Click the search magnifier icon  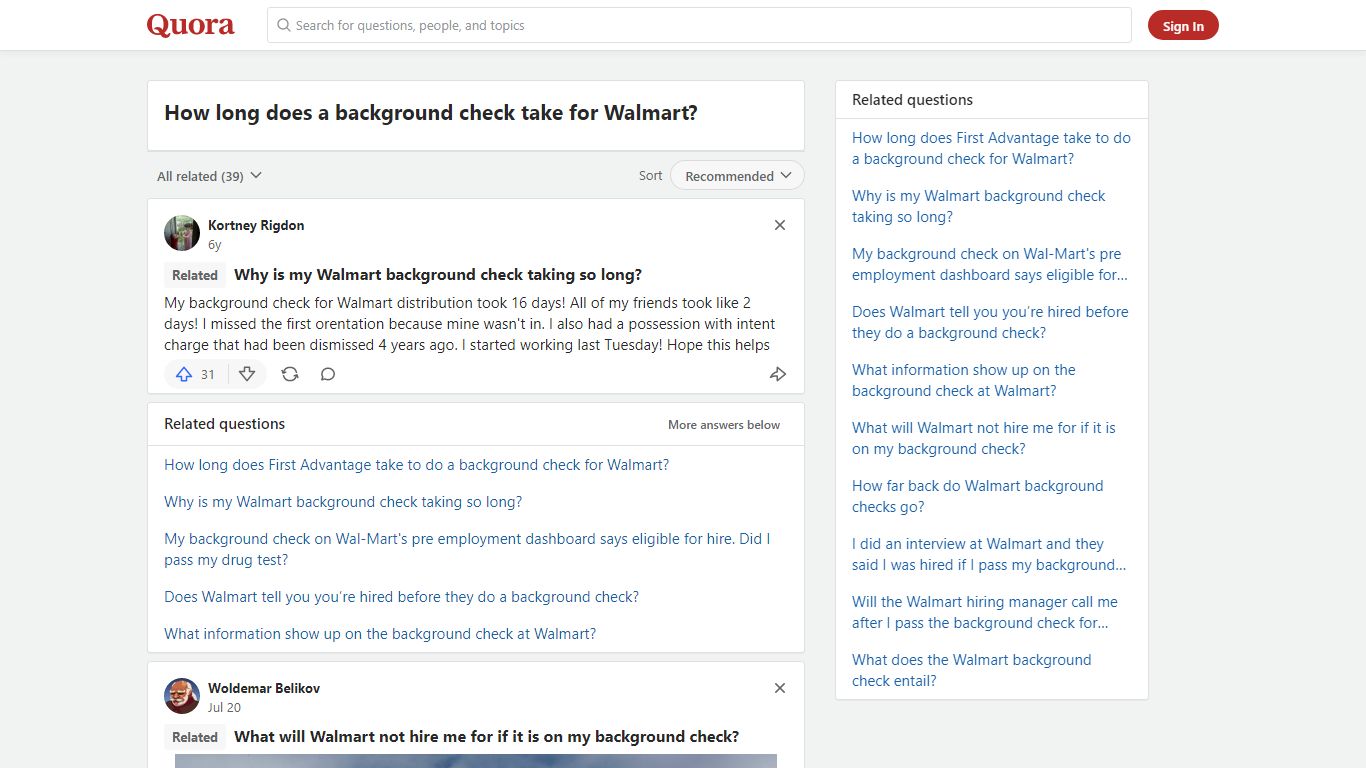(284, 25)
